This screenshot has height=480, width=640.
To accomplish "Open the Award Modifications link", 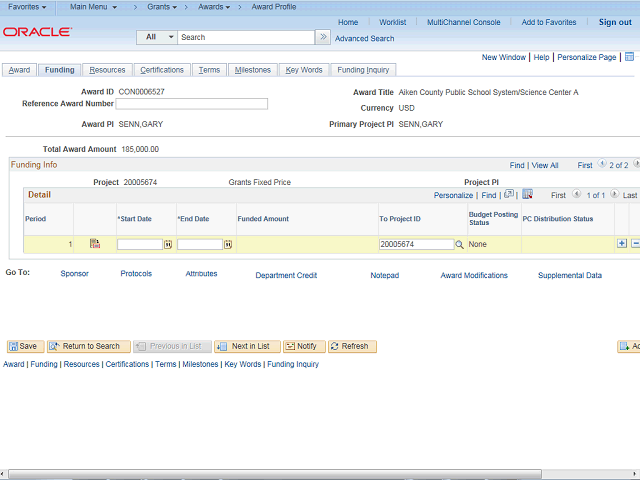I will [x=474, y=275].
